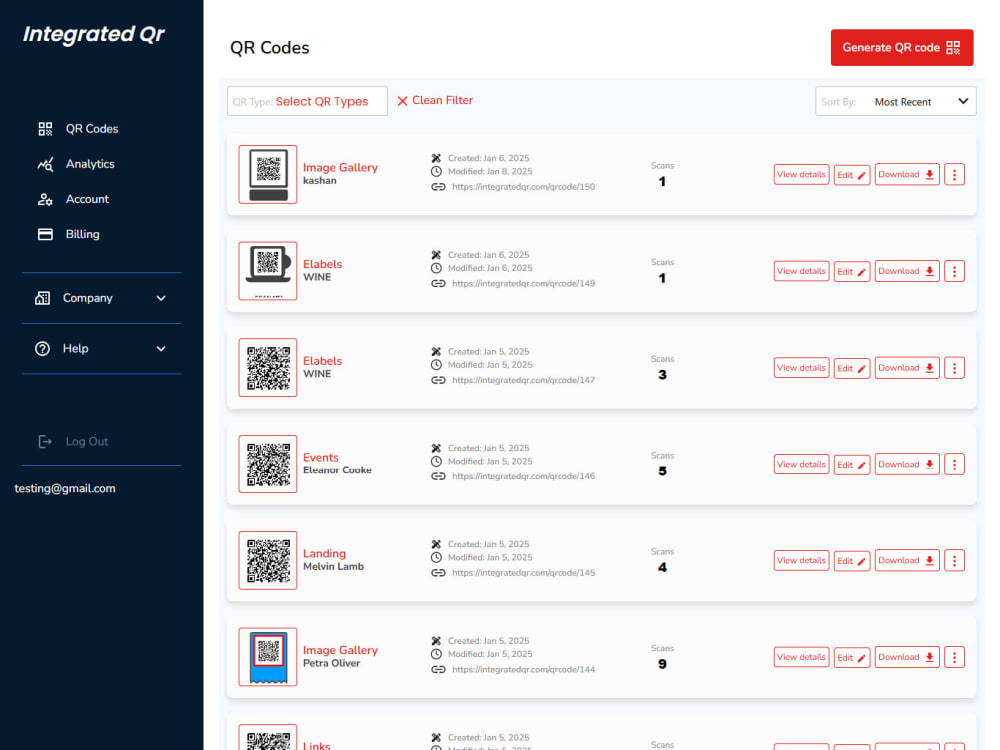The height and width of the screenshot is (750, 1000).
Task: Click the link icon beside qrcode/144
Action: (x=438, y=670)
